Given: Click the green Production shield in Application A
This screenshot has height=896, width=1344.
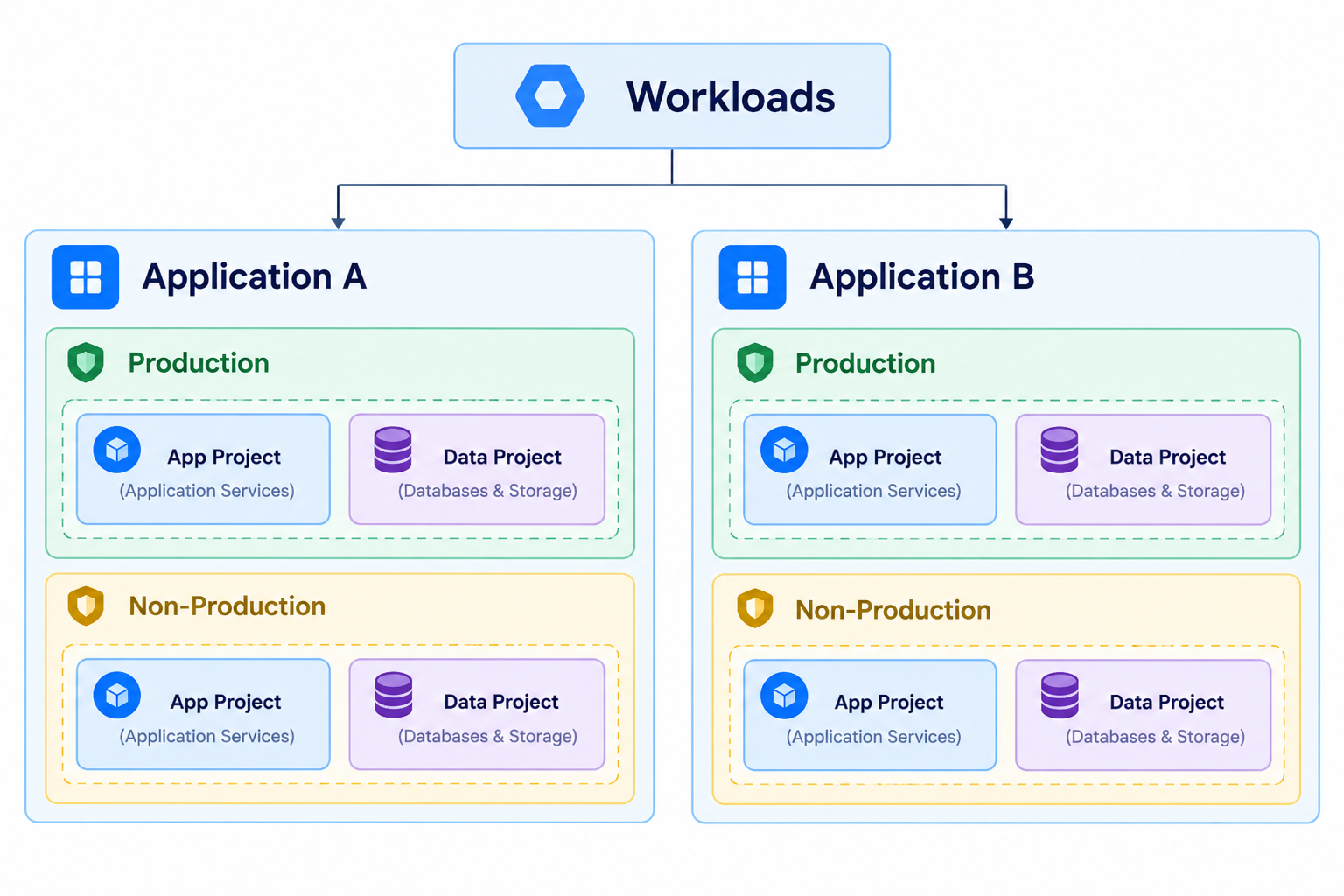Looking at the screenshot, I should tap(86, 362).
